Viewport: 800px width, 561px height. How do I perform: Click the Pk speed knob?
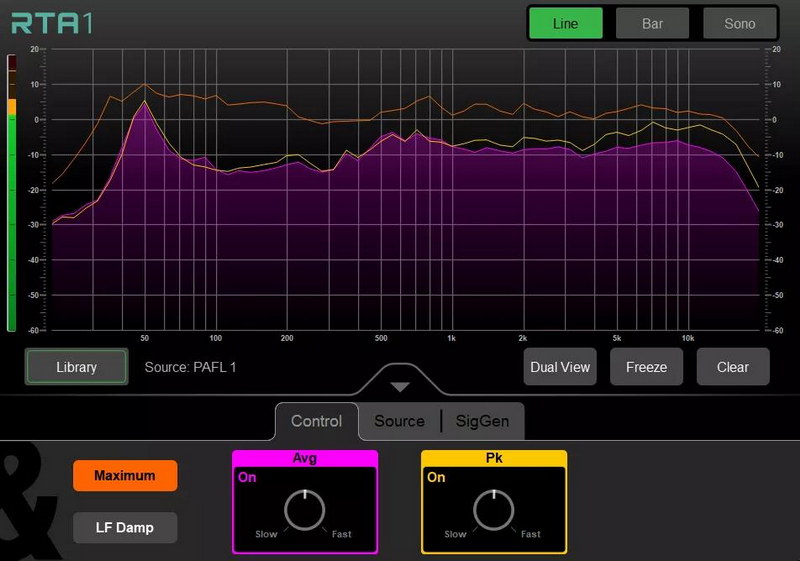[x=494, y=509]
